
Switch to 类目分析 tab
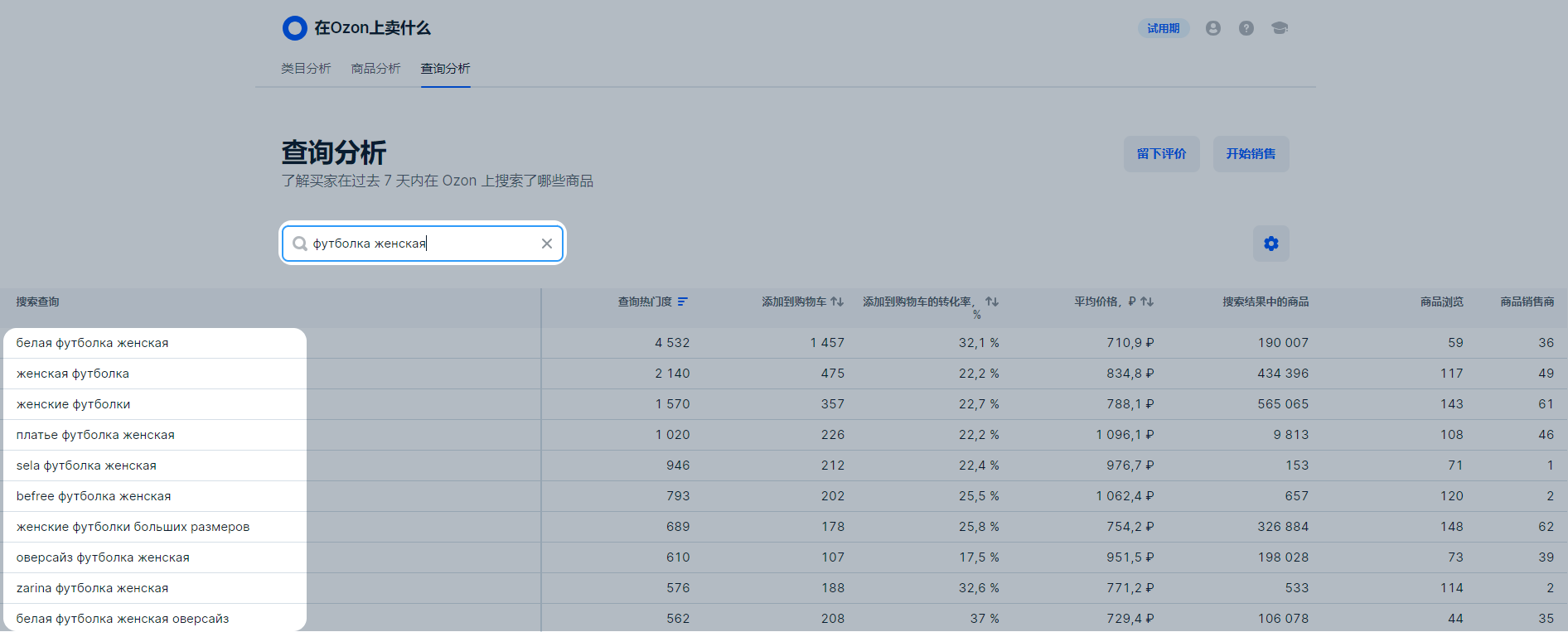coord(306,69)
